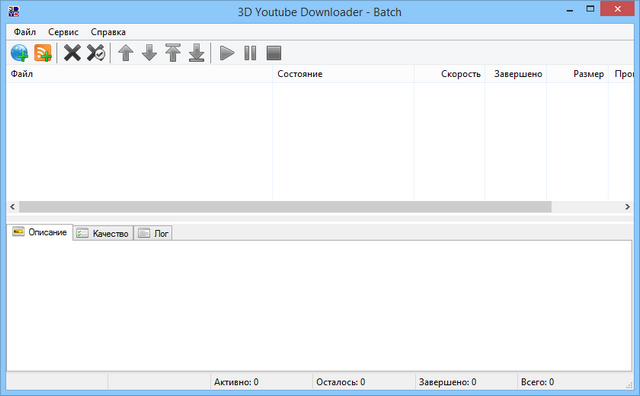This screenshot has height=396, width=640.
Task: Sort by the Файл column header
Action: [x=139, y=74]
